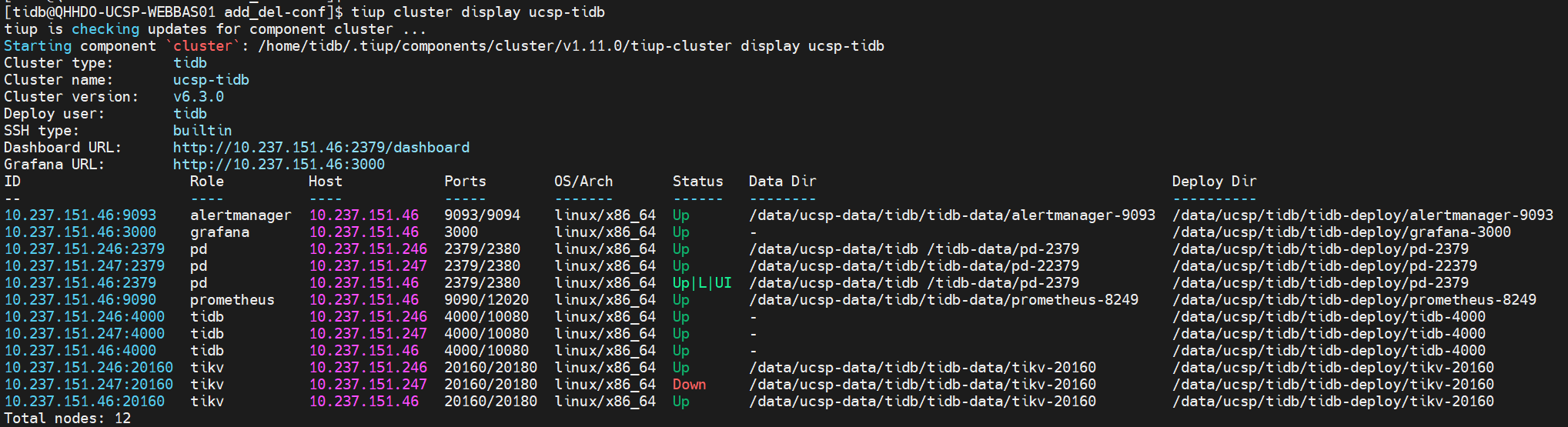The height and width of the screenshot is (427, 1568).
Task: Open the Grafana URL on port 3000
Action: [x=278, y=164]
